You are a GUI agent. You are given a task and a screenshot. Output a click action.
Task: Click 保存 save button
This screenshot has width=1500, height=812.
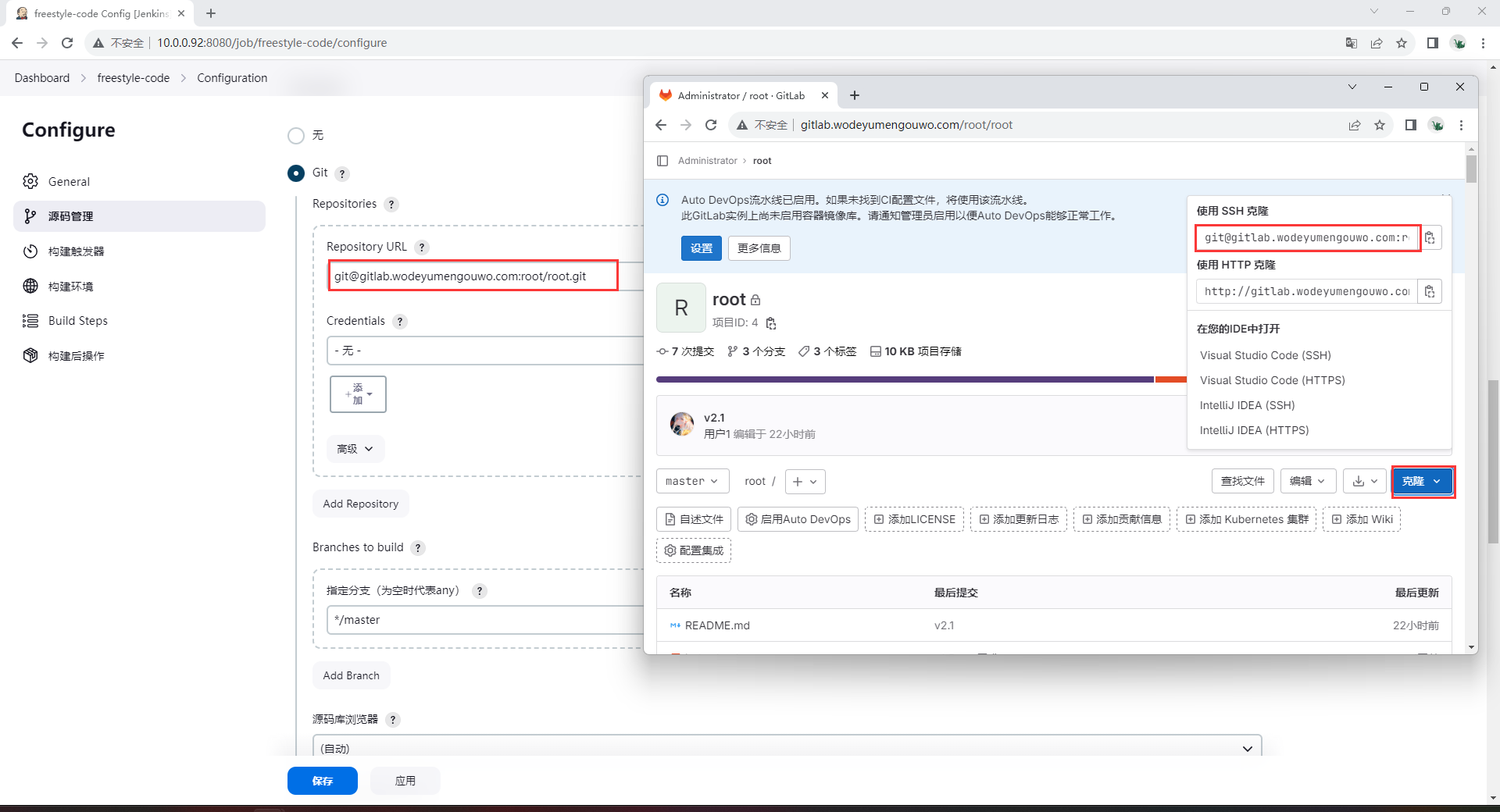323,781
